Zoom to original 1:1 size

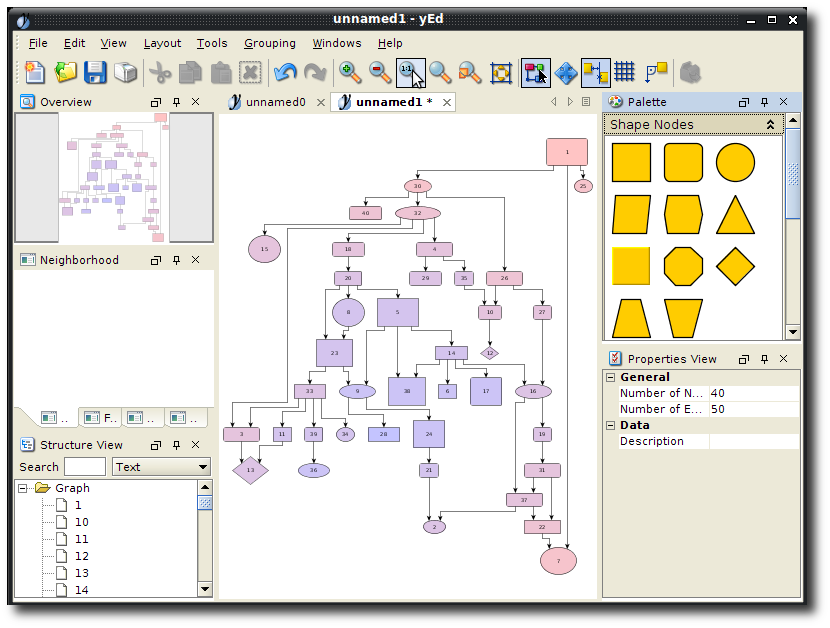(x=410, y=72)
